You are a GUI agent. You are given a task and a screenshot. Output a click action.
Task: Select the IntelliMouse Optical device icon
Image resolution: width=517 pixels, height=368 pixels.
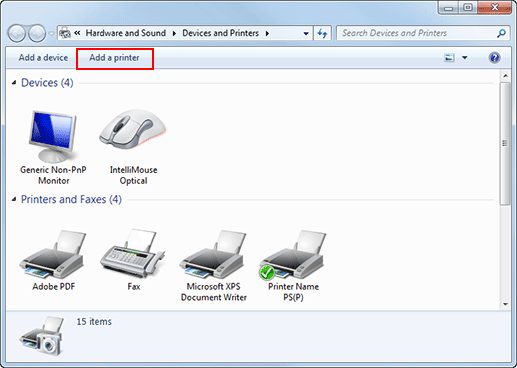[x=133, y=129]
